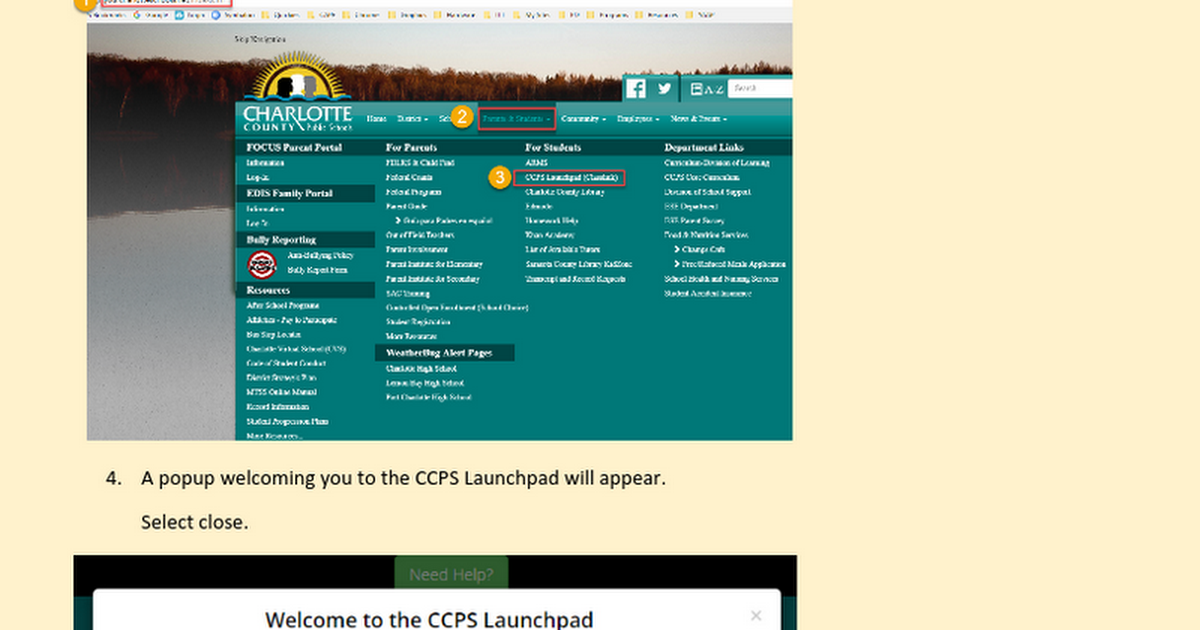Expand the Community dropdown menu
The height and width of the screenshot is (630, 1200).
point(584,119)
